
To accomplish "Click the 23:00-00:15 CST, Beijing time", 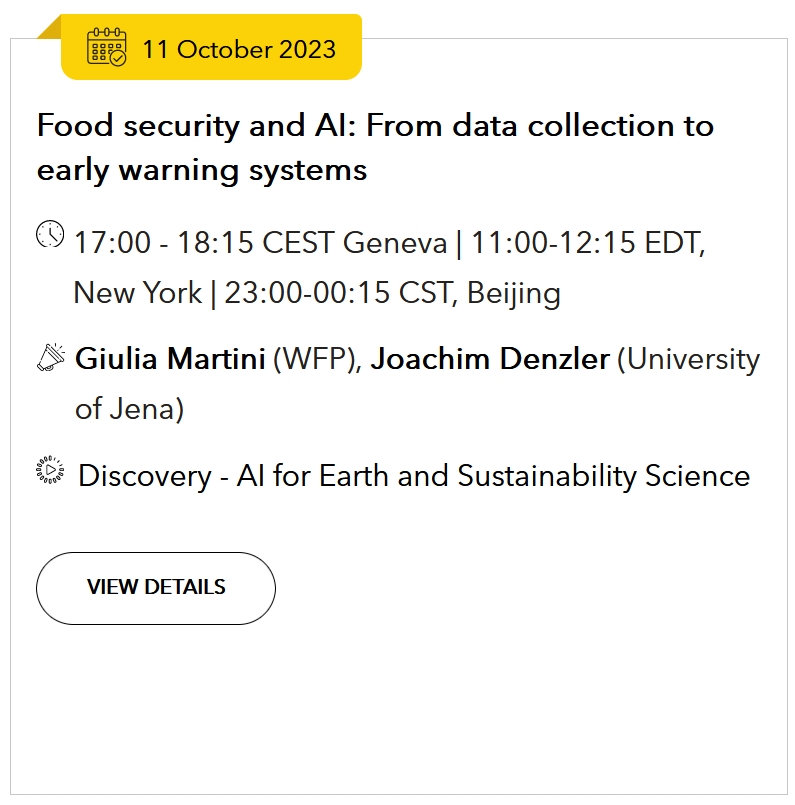I will (x=392, y=293).
